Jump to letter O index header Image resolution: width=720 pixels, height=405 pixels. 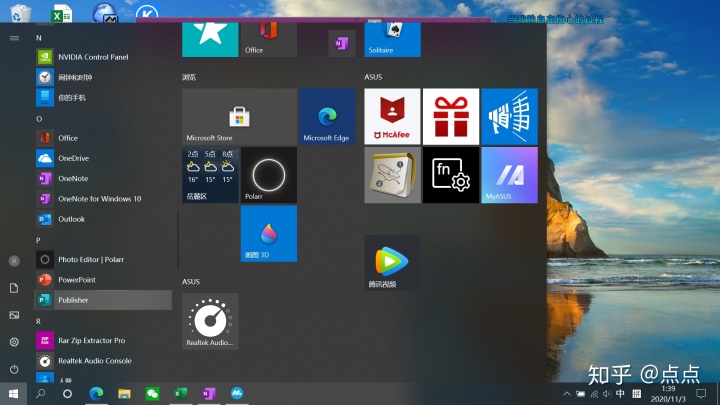coord(39,119)
